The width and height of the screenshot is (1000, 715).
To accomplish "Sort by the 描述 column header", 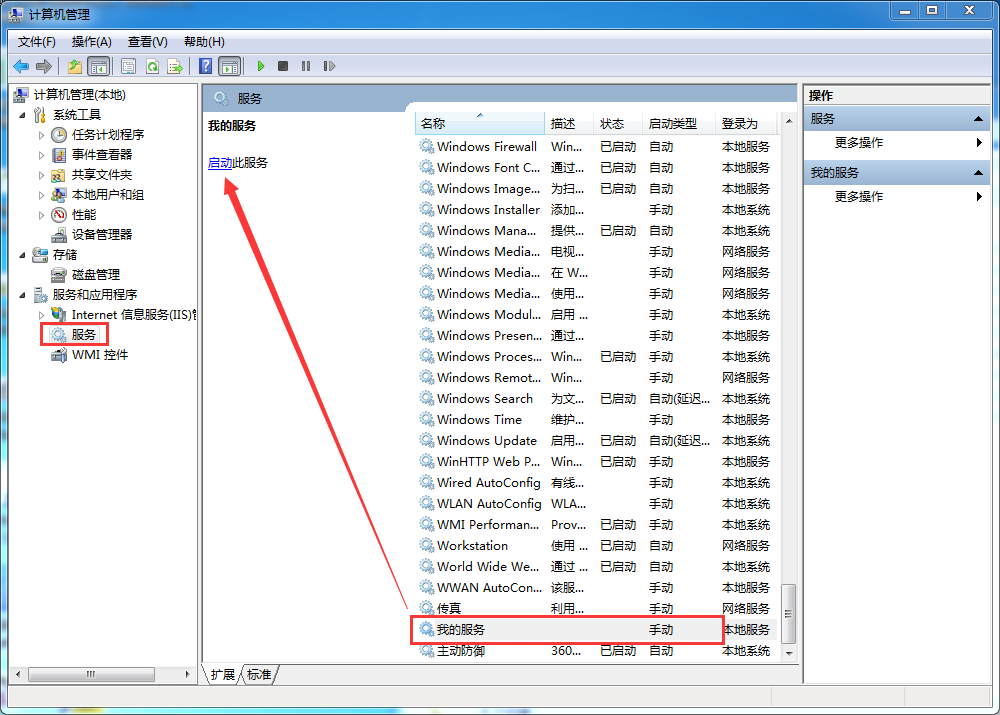I will click(x=569, y=124).
